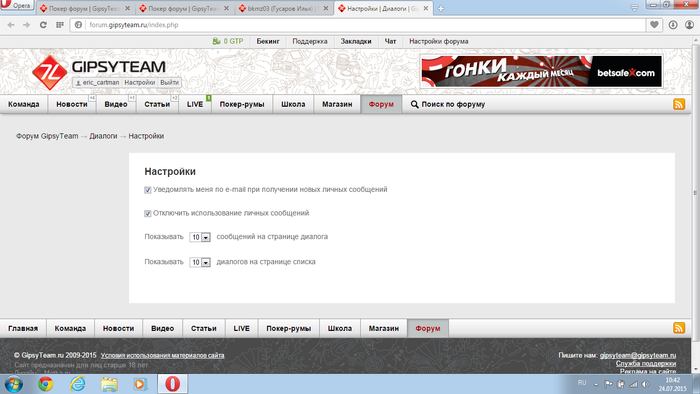
Task: Open the Бекинг link
Action: tap(268, 41)
